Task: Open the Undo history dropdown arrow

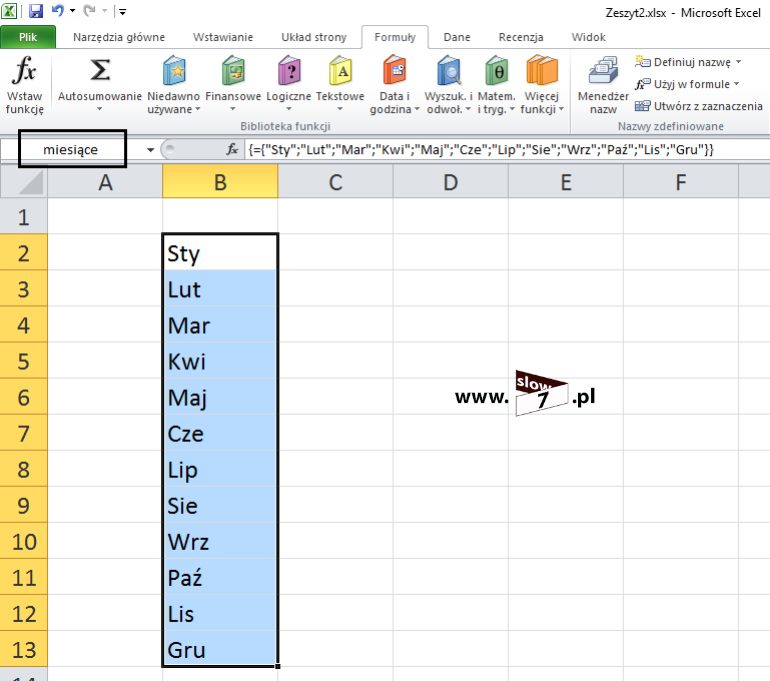Action: [73, 10]
